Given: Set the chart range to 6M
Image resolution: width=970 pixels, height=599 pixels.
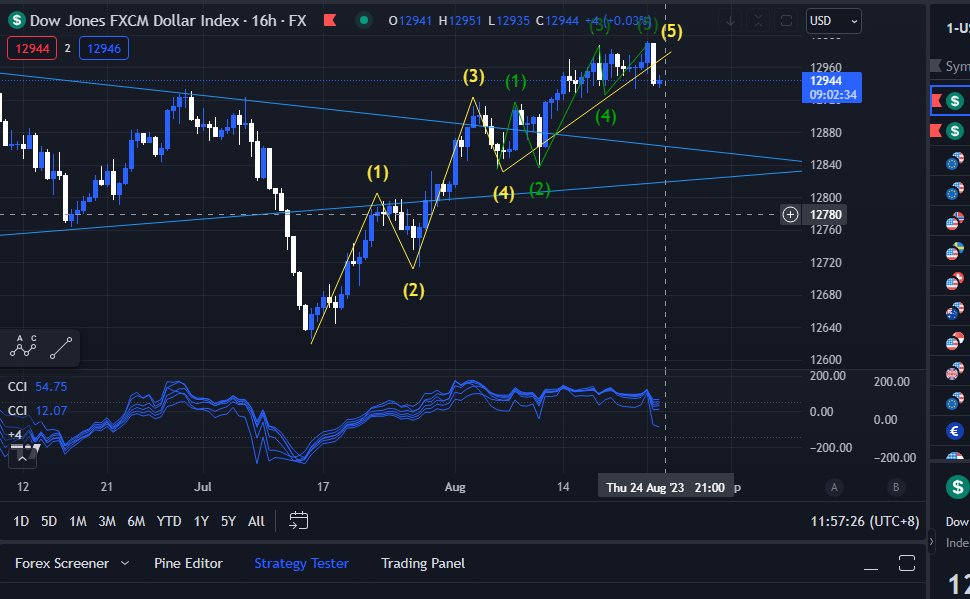Looking at the screenshot, I should click(x=136, y=521).
